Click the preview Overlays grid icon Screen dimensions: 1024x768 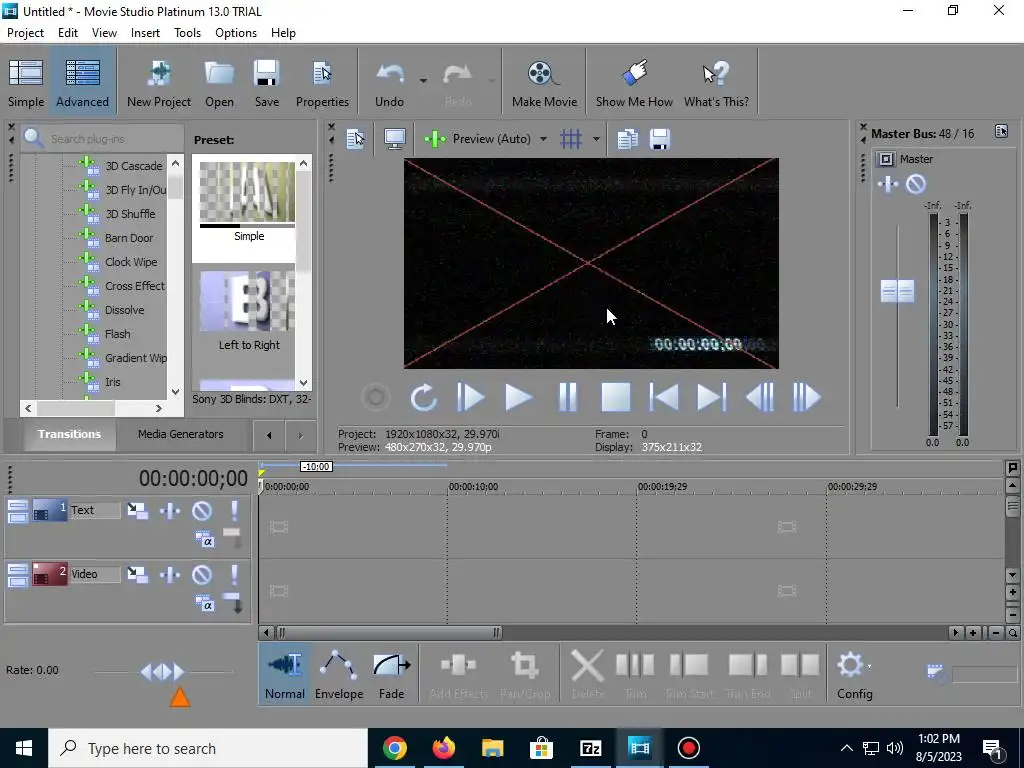pyautogui.click(x=571, y=139)
